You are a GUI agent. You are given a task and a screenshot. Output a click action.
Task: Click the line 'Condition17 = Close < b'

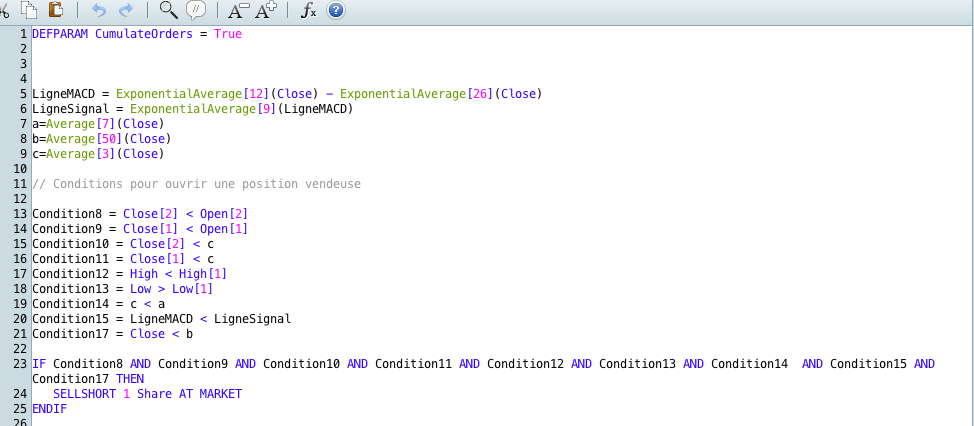(x=112, y=333)
